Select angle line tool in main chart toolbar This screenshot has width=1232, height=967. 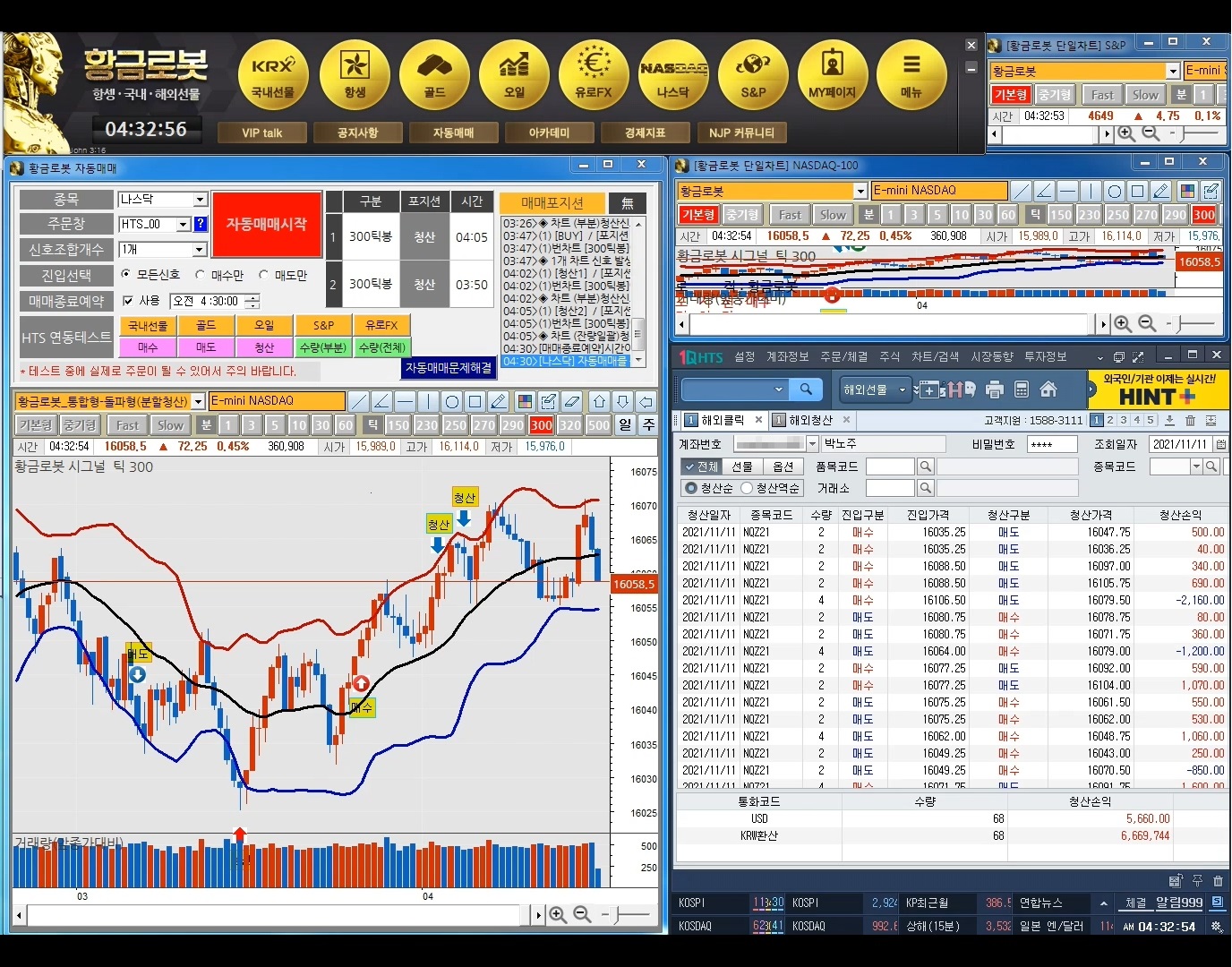tap(382, 401)
